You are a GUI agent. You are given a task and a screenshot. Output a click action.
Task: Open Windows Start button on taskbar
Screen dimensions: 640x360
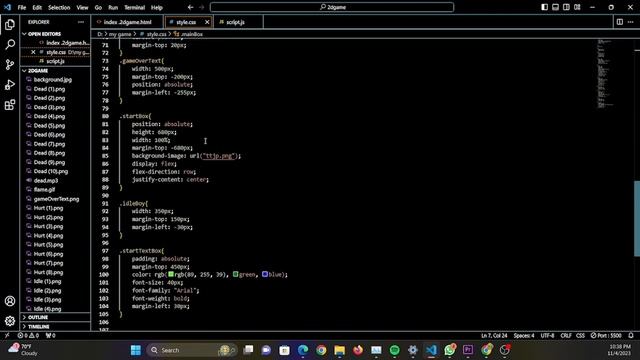coord(136,350)
